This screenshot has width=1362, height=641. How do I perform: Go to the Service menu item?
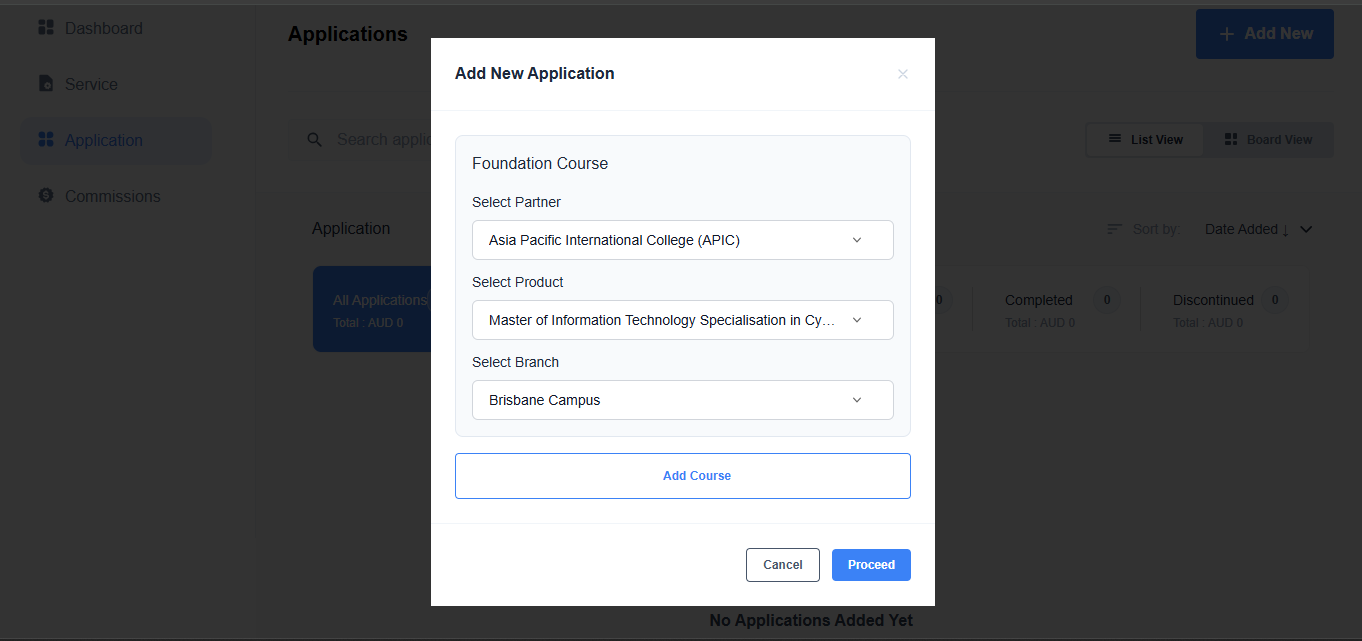click(x=91, y=84)
